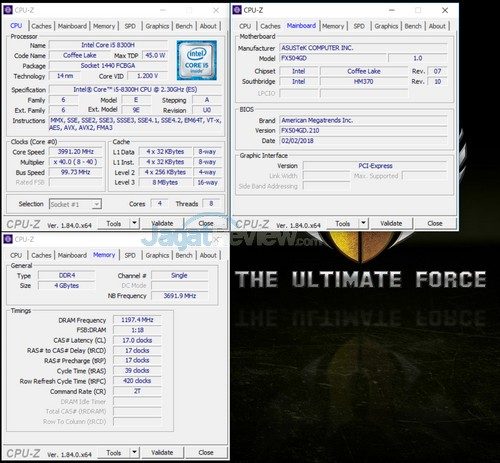The width and height of the screenshot is (500, 463).
Task: Click the Command Rate value 2T
Action: [x=137, y=391]
